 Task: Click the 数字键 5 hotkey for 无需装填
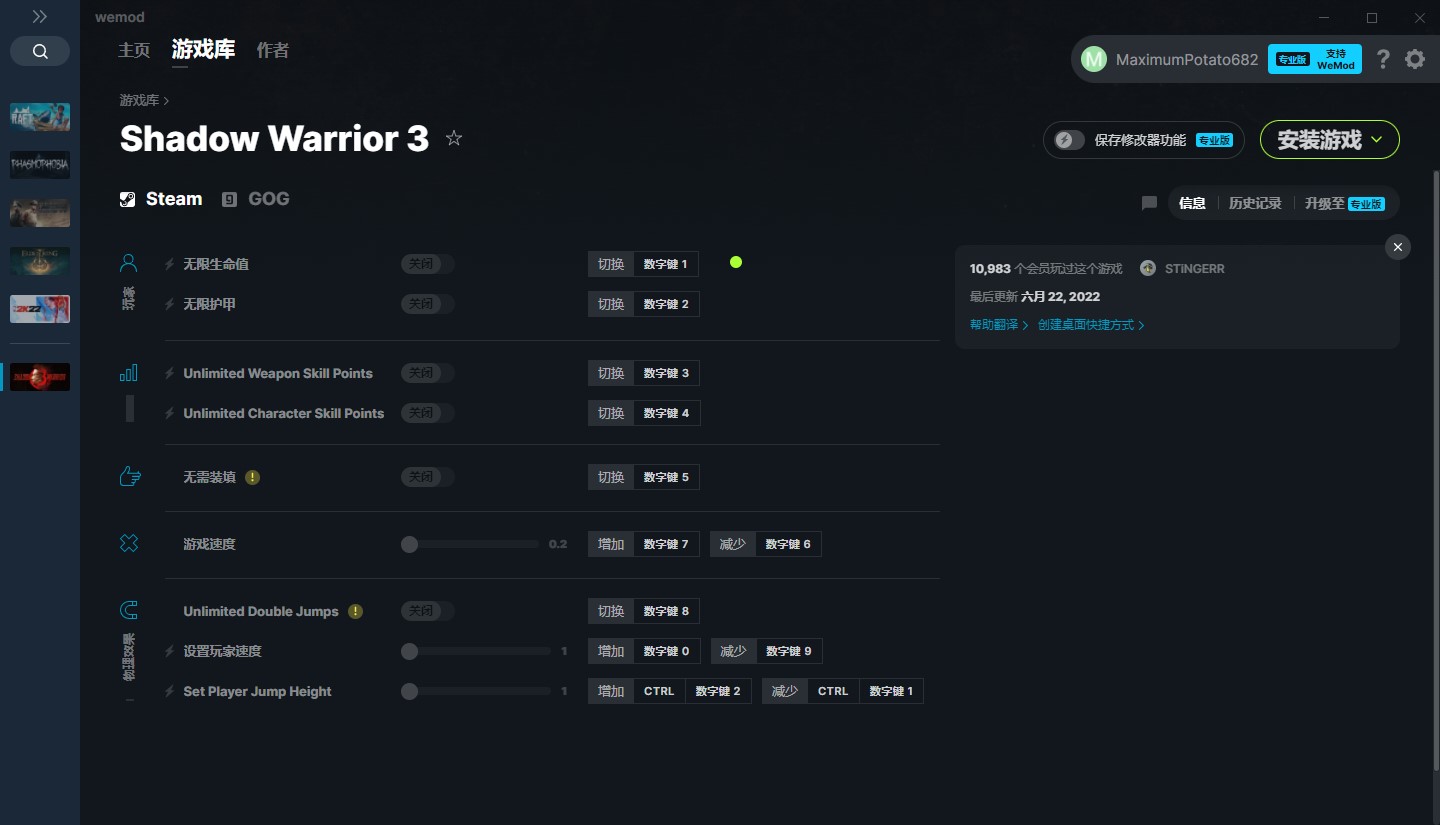click(666, 477)
